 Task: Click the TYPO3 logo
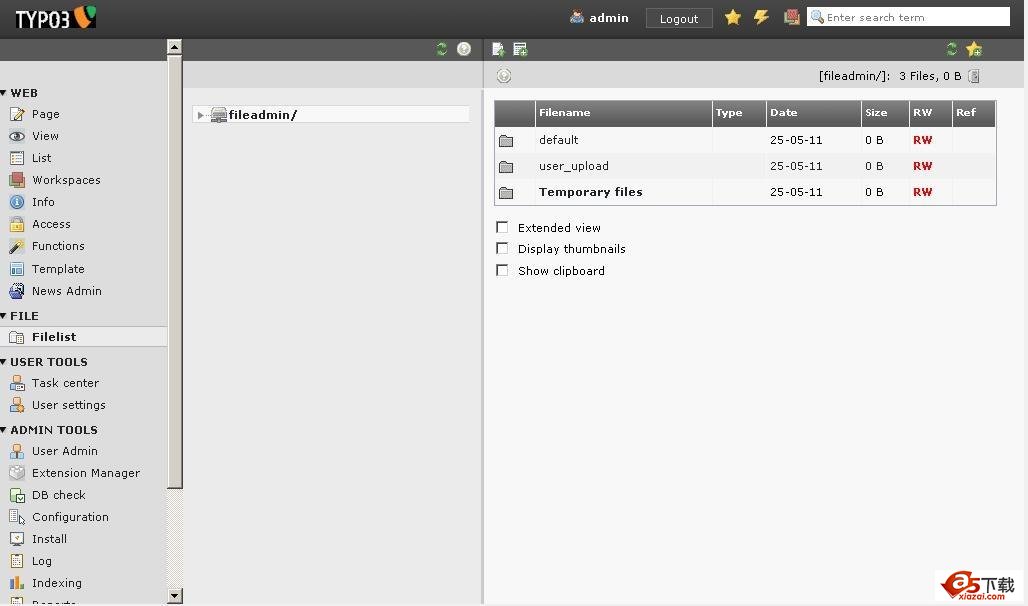pos(55,17)
